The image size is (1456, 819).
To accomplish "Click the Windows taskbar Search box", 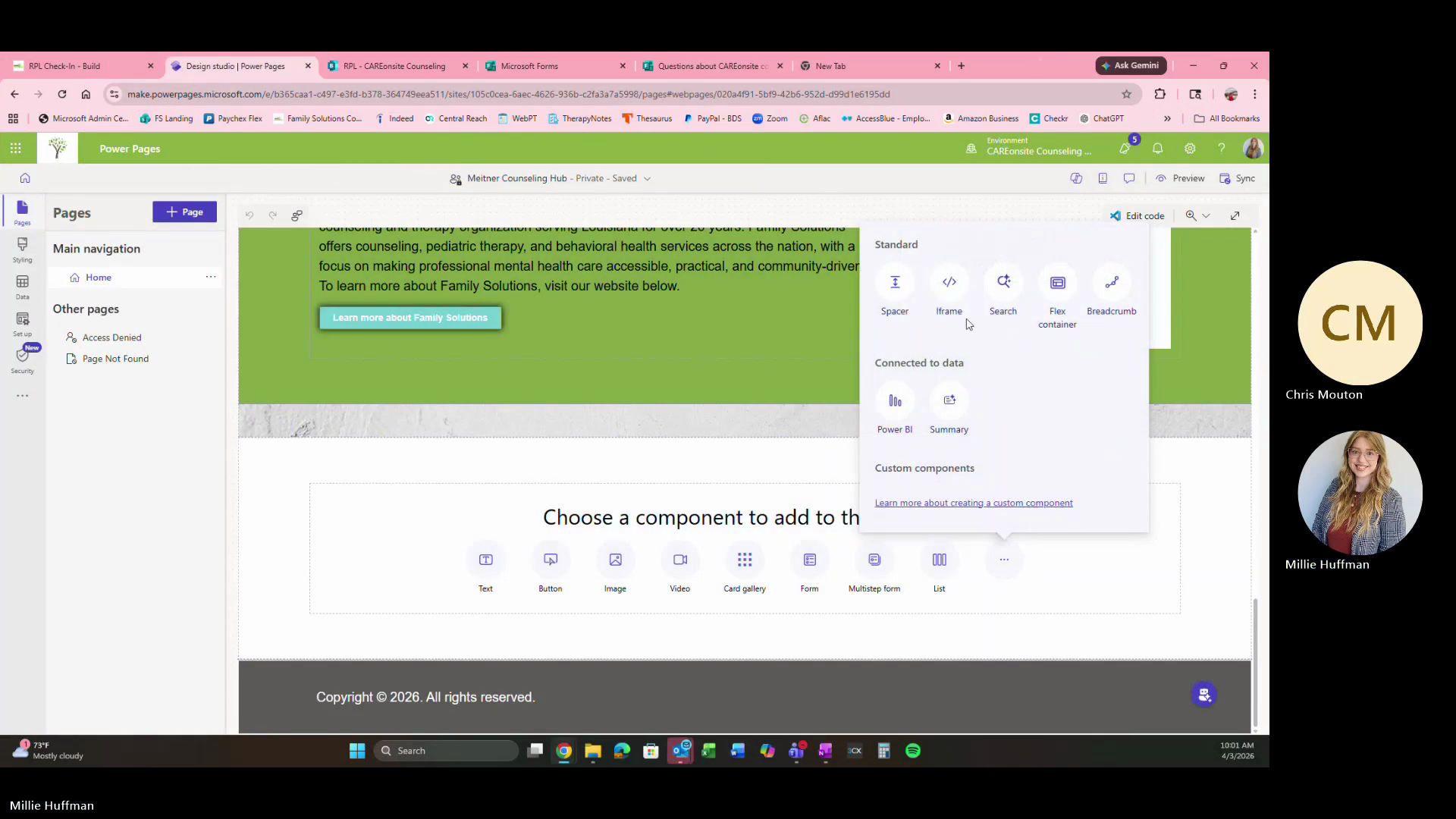I will (x=446, y=751).
